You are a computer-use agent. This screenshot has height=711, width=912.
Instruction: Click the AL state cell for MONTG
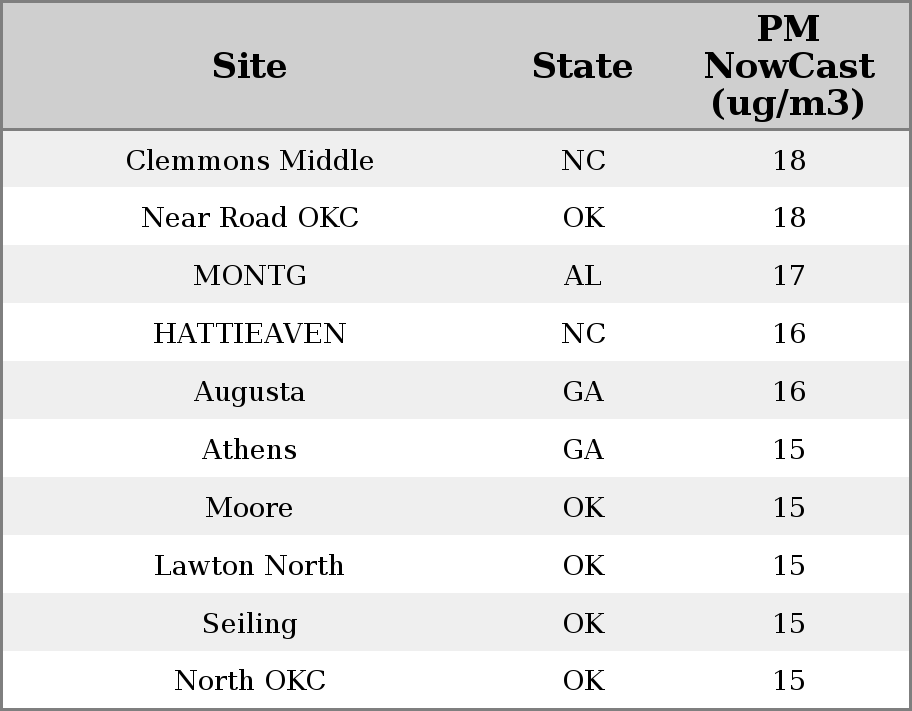[x=583, y=276]
